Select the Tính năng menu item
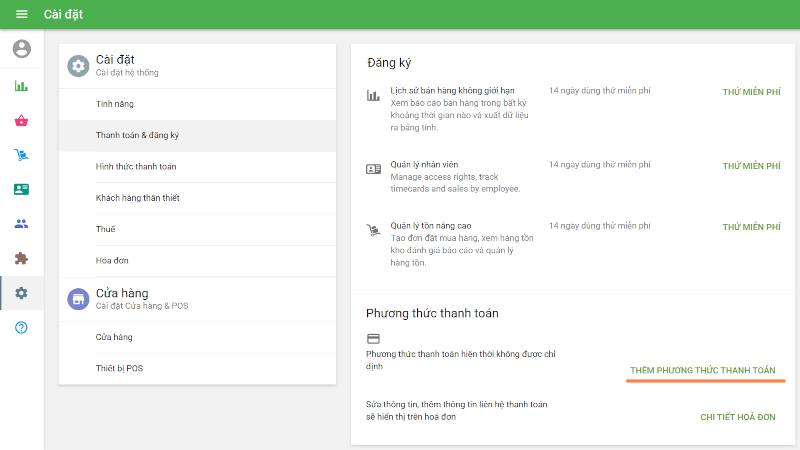 (x=115, y=104)
